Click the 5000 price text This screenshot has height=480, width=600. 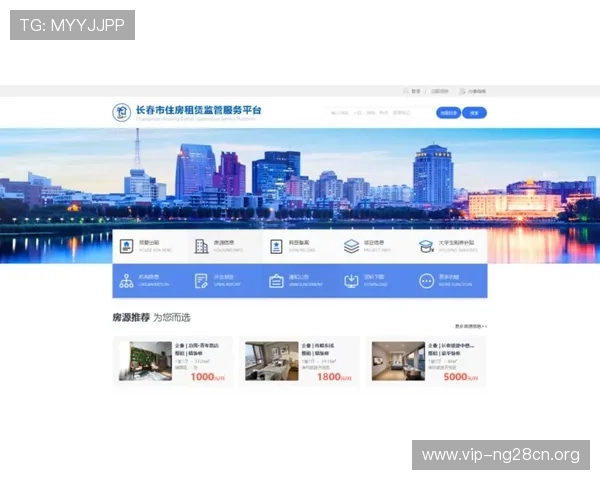[x=455, y=377]
